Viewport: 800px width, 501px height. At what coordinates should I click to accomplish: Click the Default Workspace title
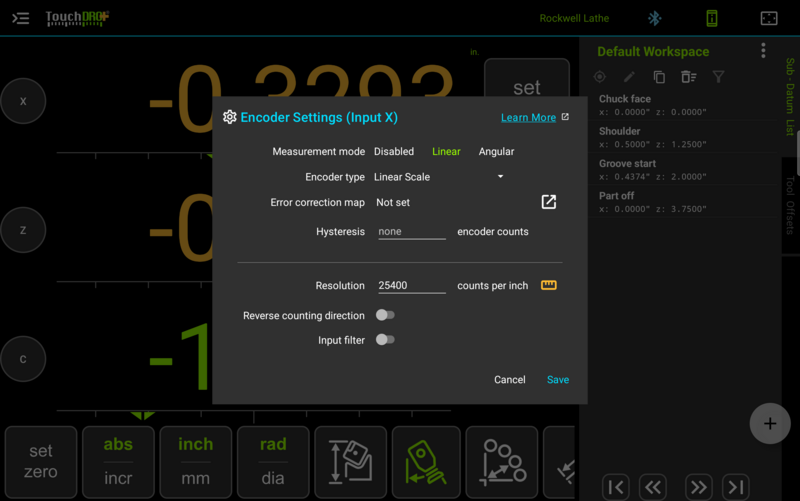[x=653, y=52]
